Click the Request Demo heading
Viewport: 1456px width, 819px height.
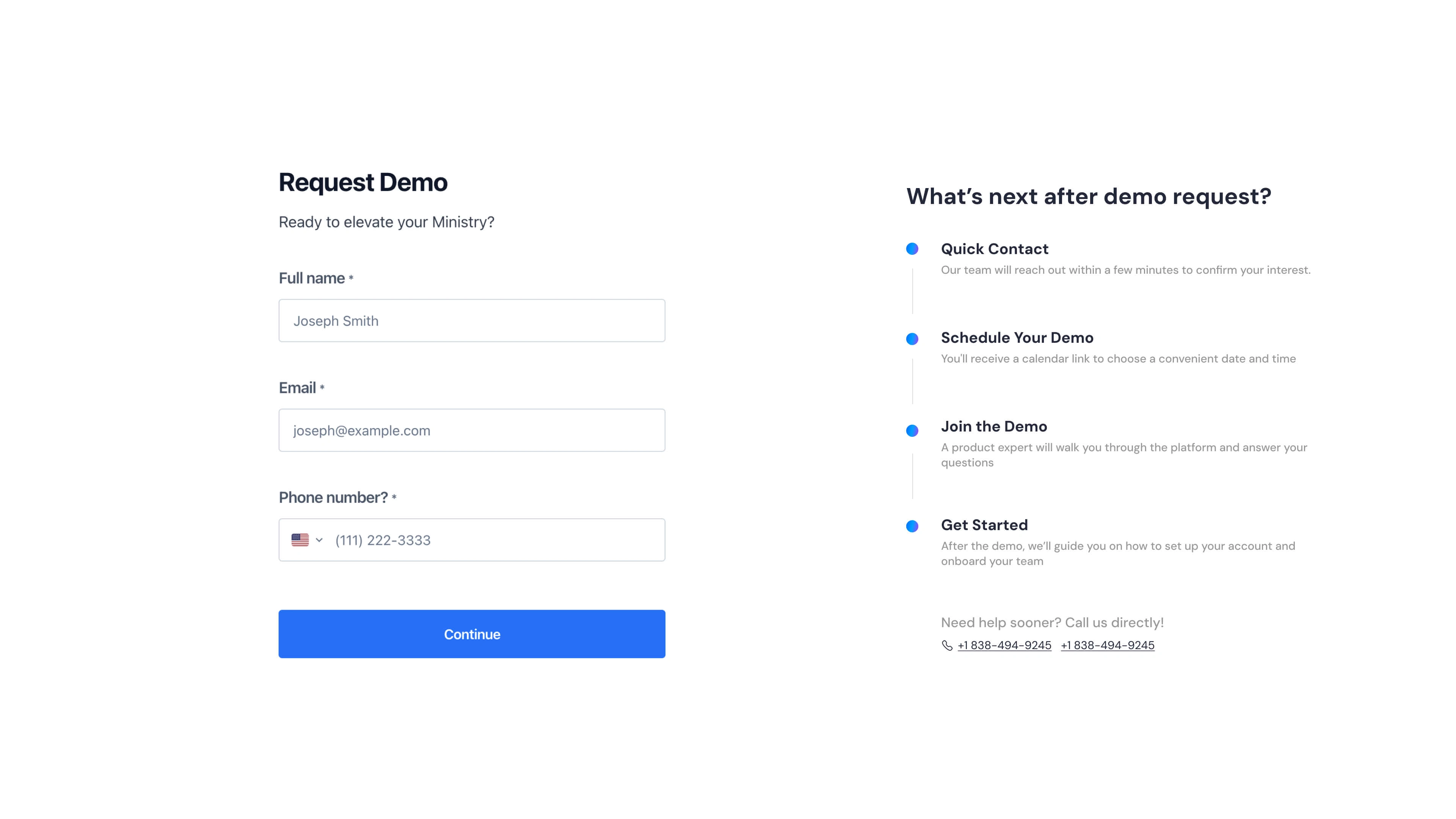point(363,182)
